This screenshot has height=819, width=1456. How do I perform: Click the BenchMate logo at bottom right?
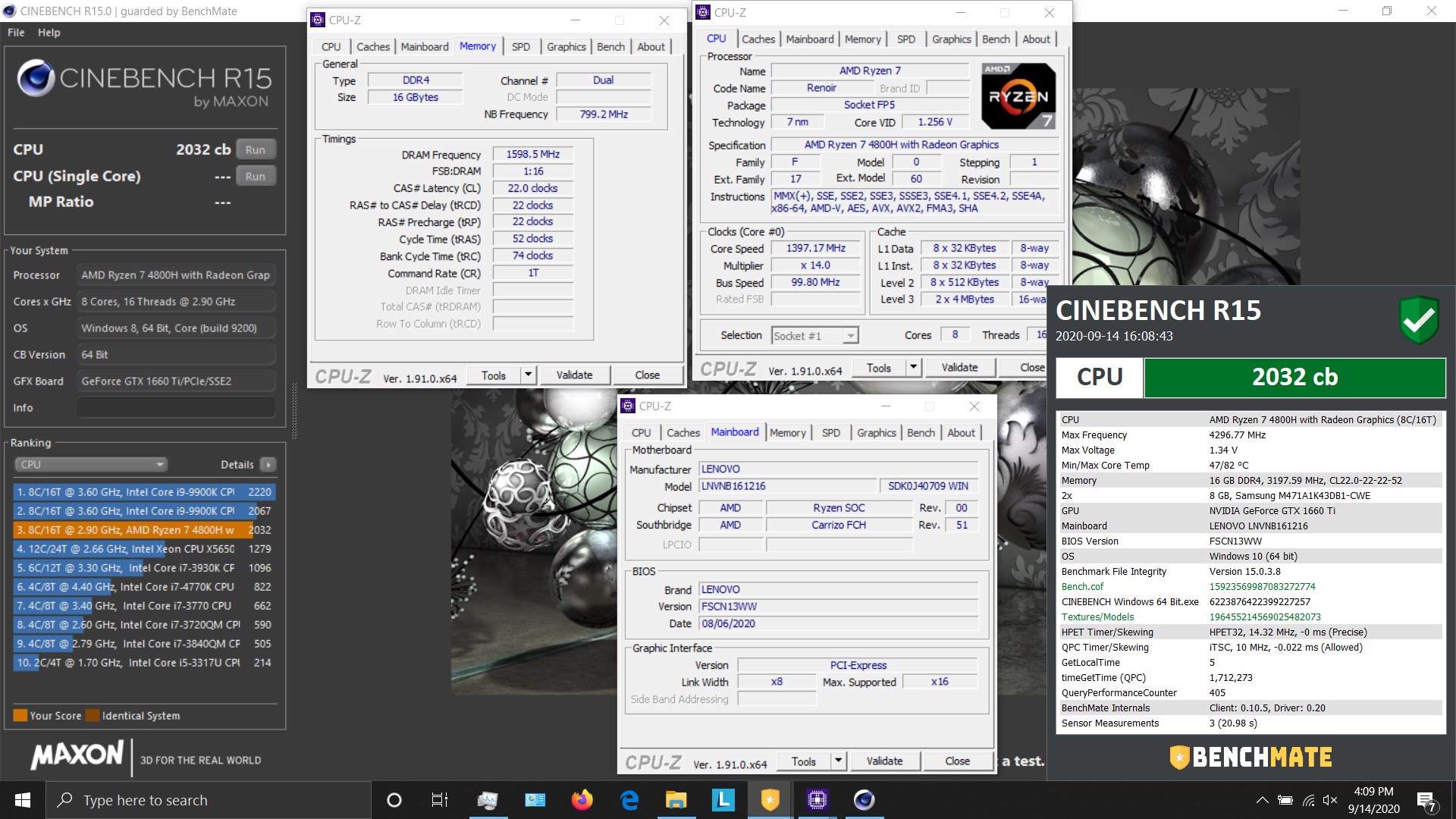[1250, 757]
